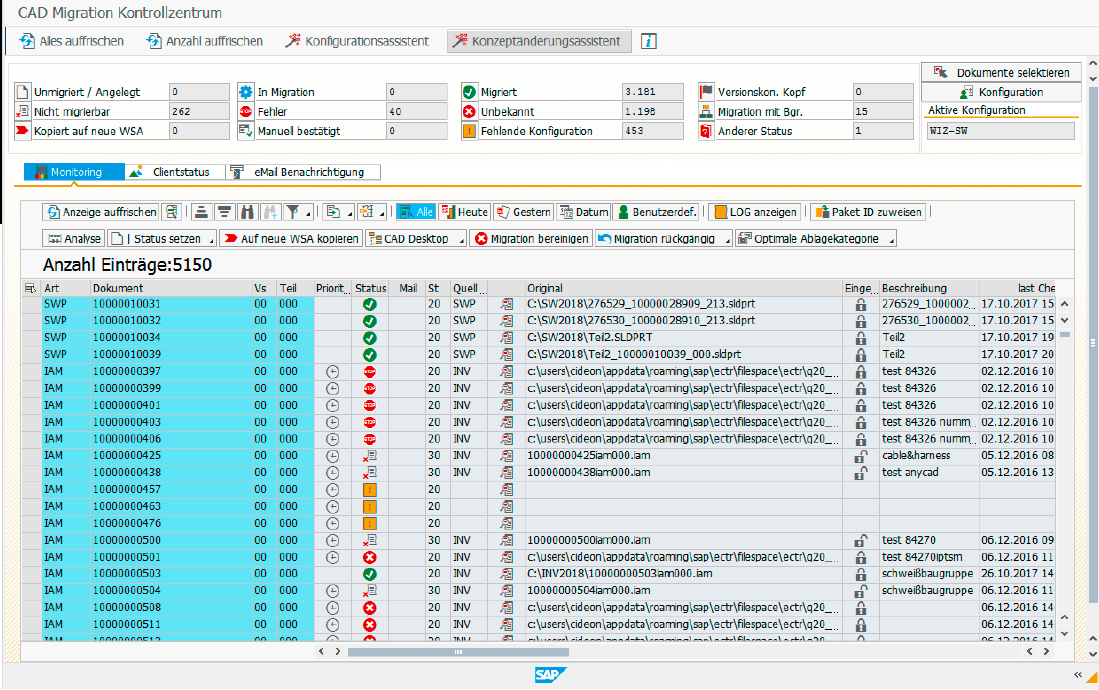The height and width of the screenshot is (690, 1099).
Task: Click Auf neue WSA kopieren button
Action: click(291, 238)
